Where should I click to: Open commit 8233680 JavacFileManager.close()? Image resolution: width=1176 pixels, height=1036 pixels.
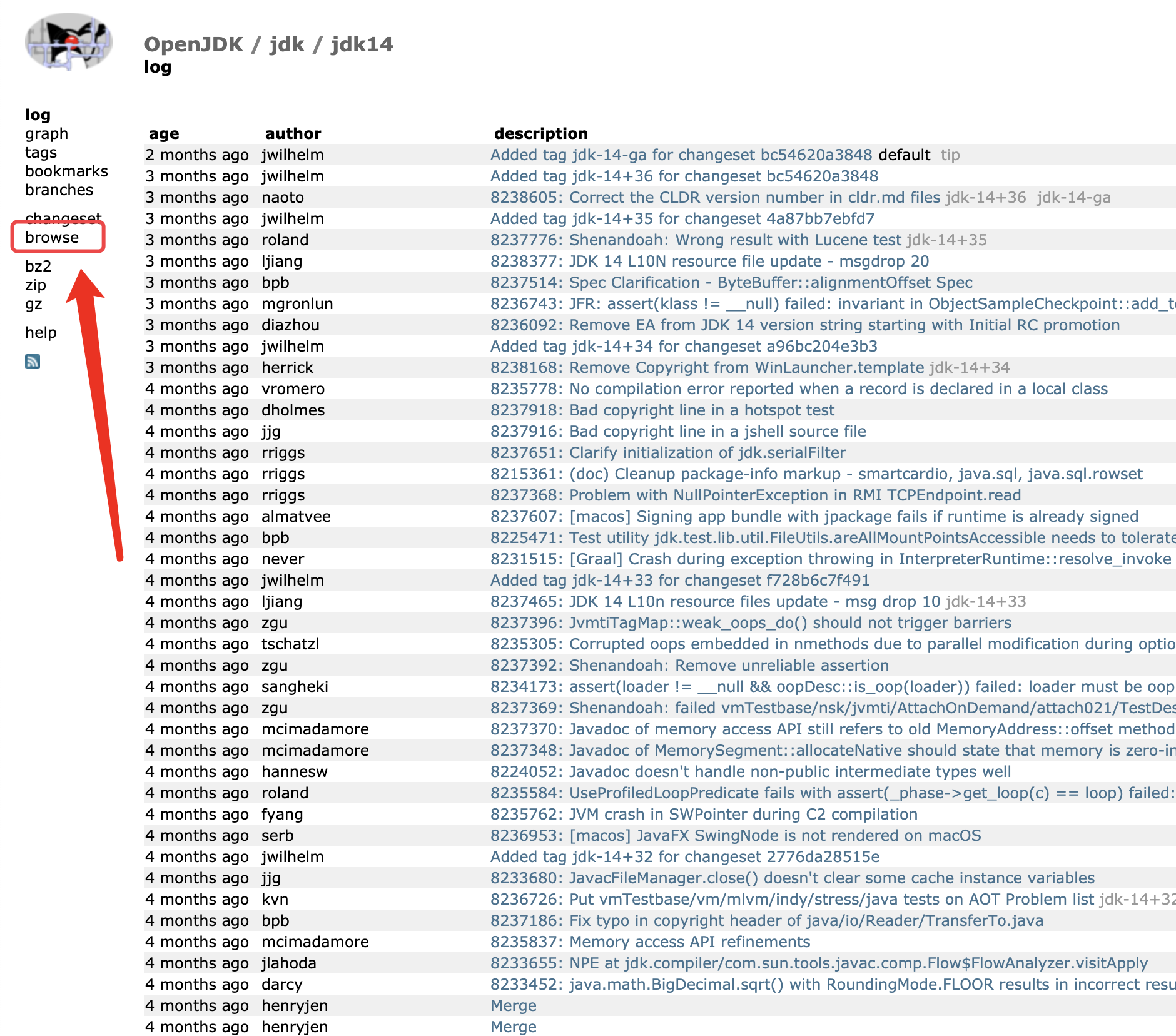[x=793, y=878]
